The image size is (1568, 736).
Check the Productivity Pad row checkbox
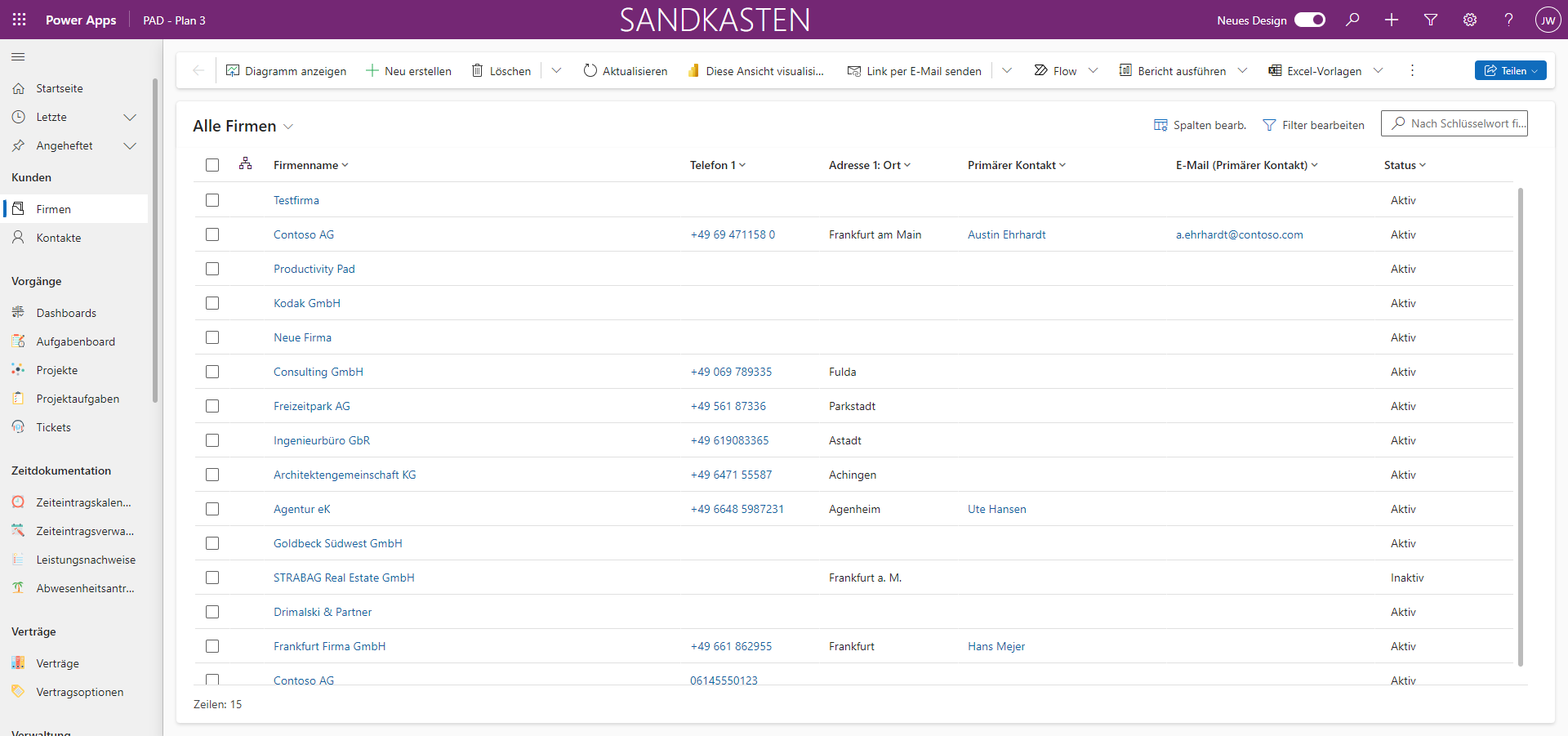pyautogui.click(x=212, y=269)
